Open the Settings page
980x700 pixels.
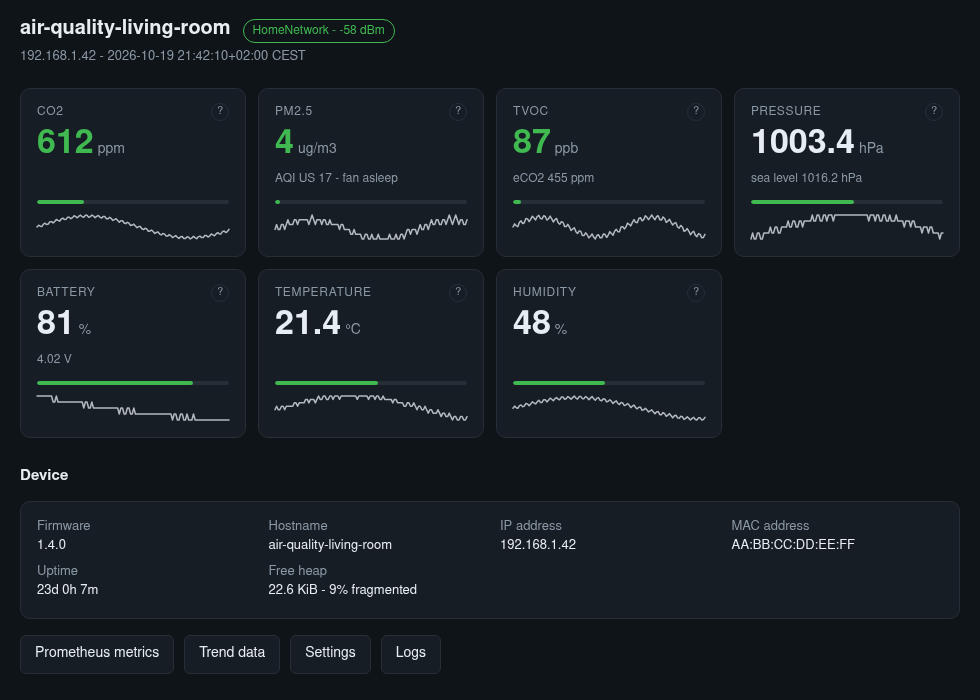[x=330, y=654]
